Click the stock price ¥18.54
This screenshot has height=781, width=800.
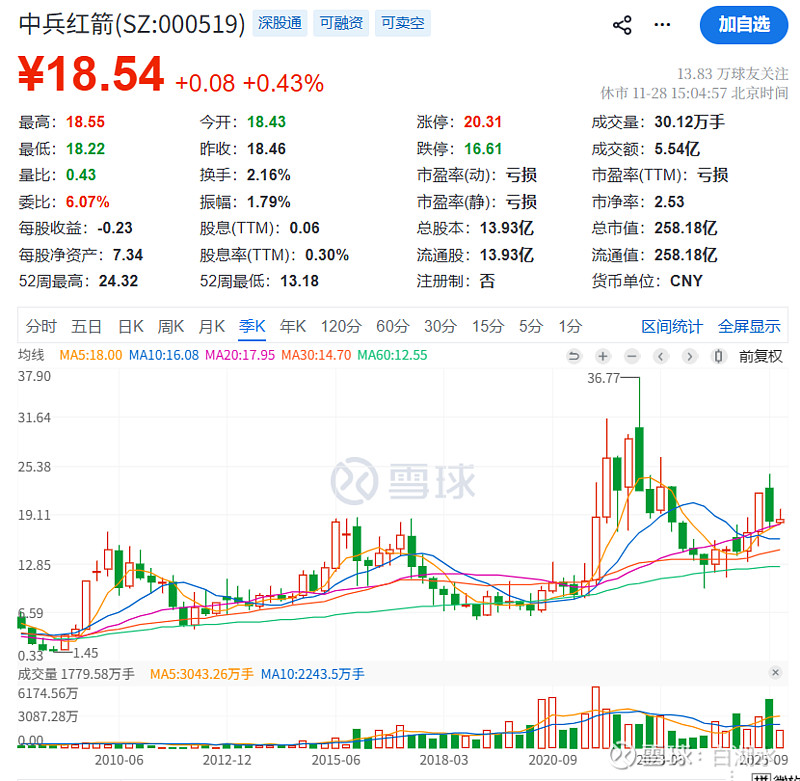click(x=91, y=74)
